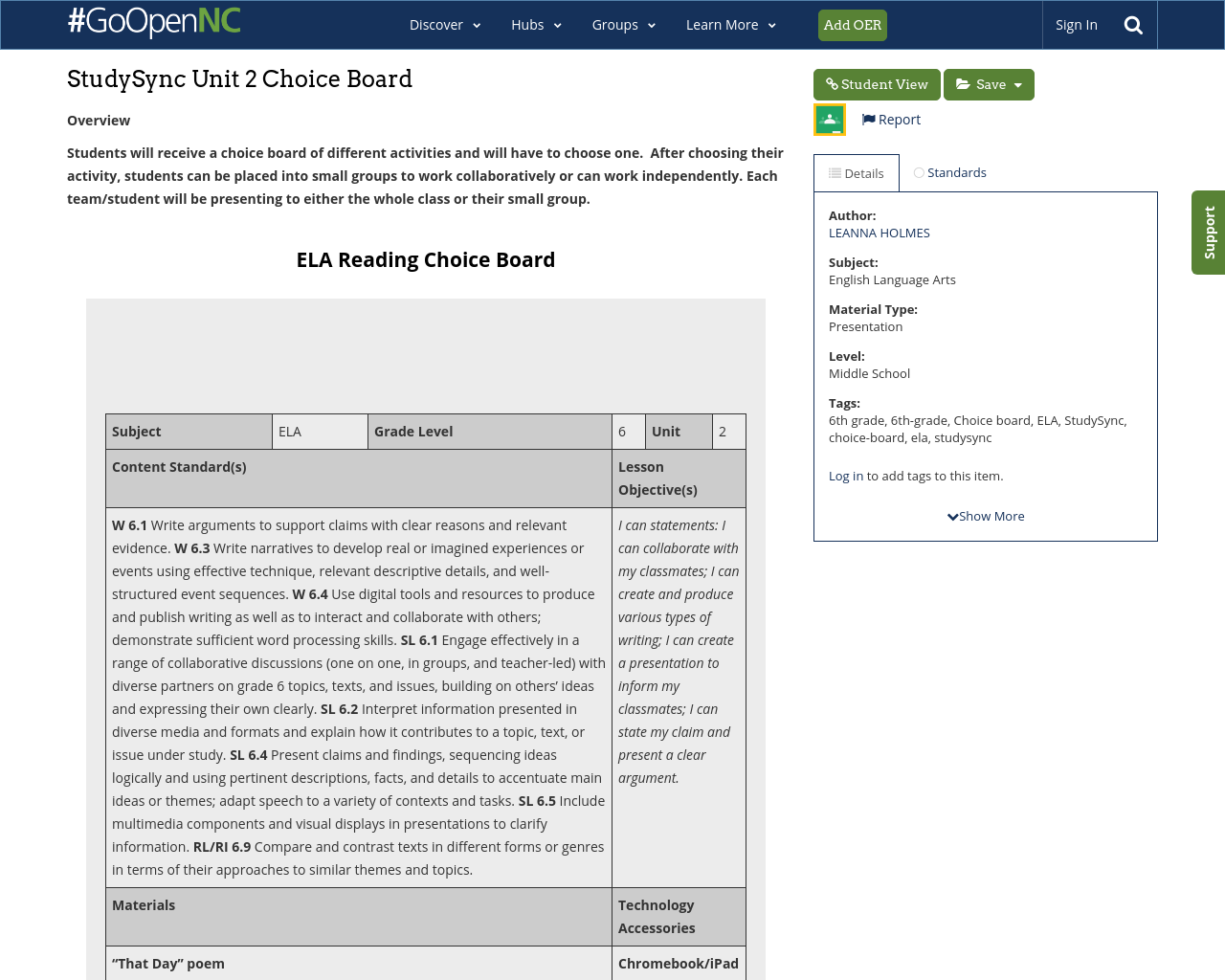Expand the Discover navigation dropdown
This screenshot has height=980, width=1225.
pyautogui.click(x=444, y=24)
